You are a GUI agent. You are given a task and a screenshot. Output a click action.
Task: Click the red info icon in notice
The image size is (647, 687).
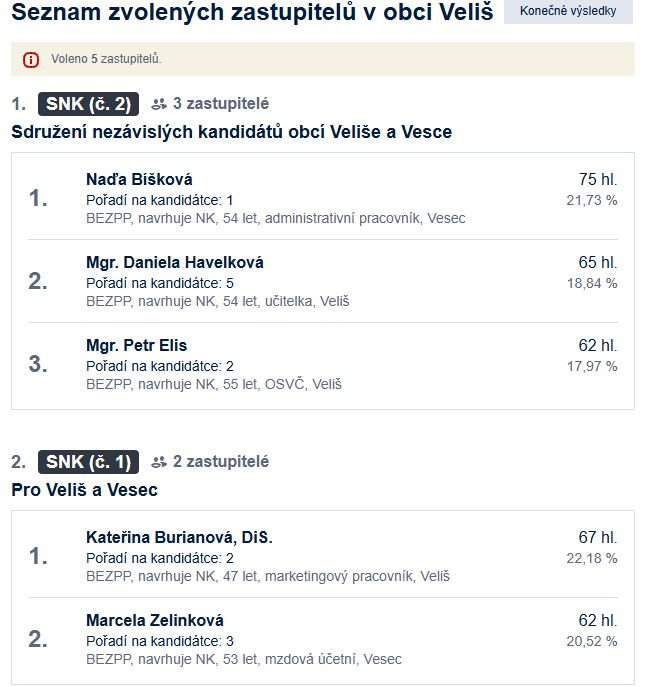tap(31, 59)
